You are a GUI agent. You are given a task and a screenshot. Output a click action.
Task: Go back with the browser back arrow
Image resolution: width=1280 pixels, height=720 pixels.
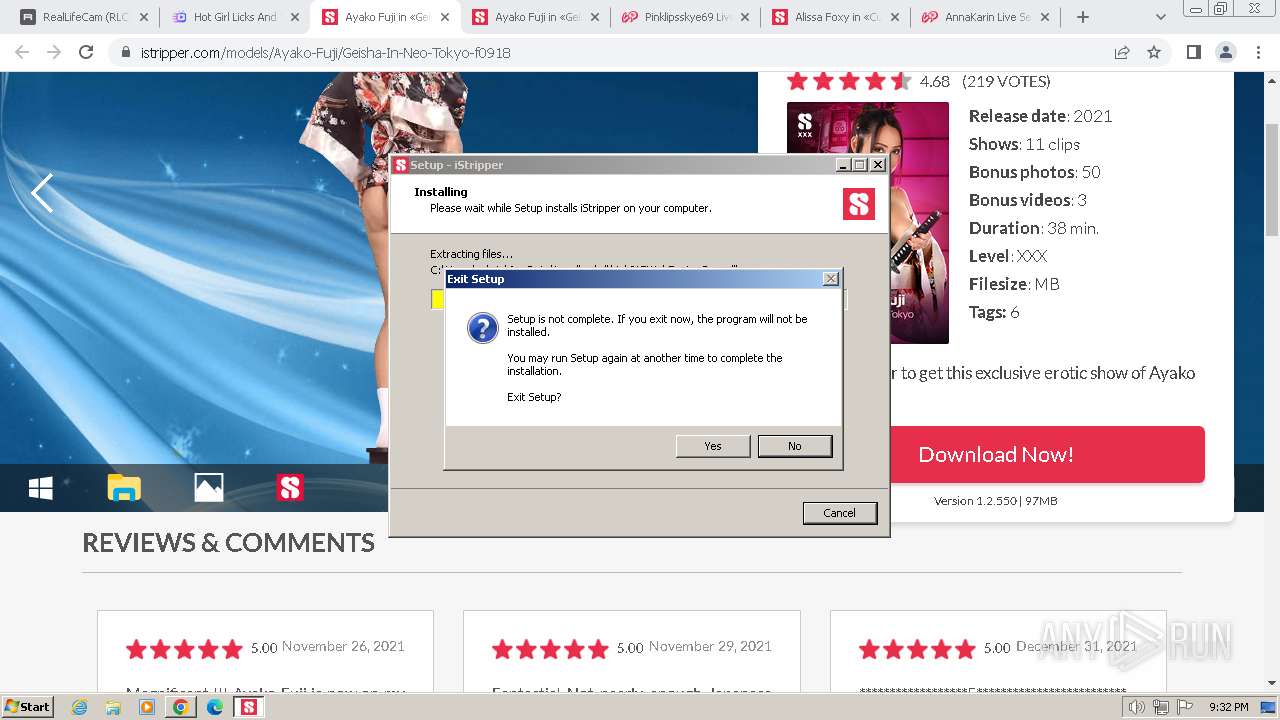click(x=22, y=52)
